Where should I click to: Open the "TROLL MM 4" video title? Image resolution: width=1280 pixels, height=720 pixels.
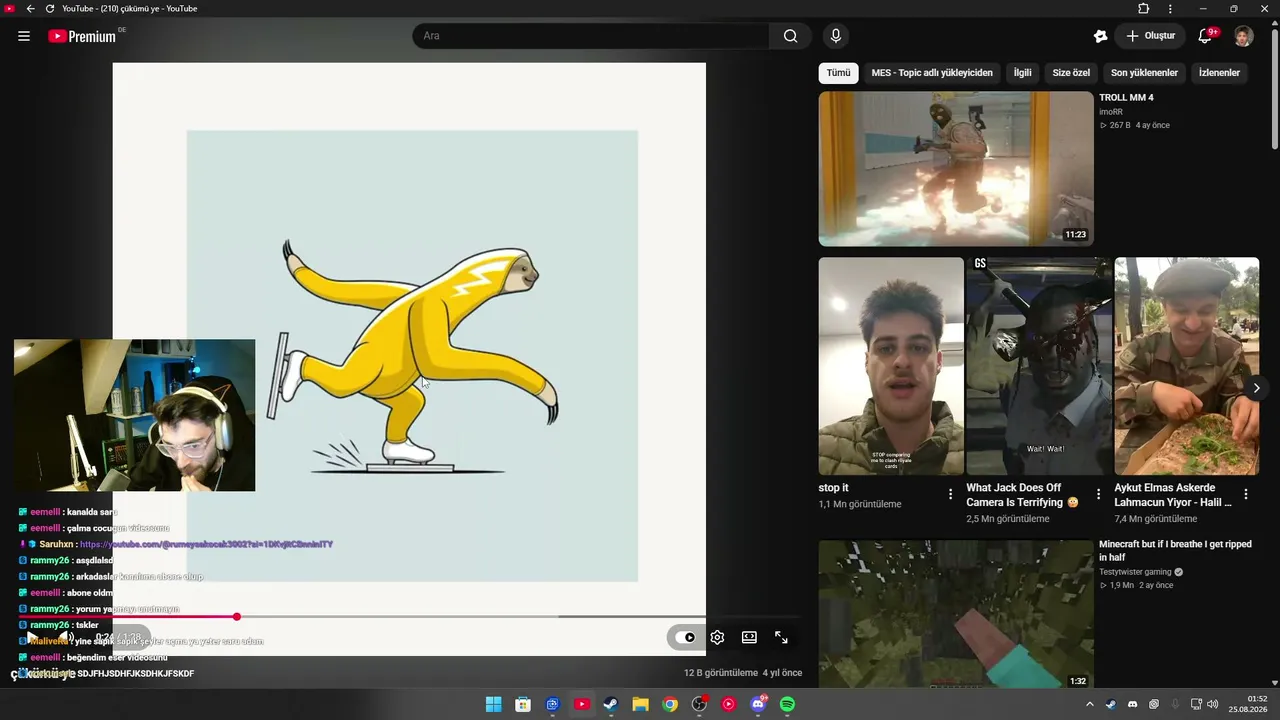coord(1126,98)
